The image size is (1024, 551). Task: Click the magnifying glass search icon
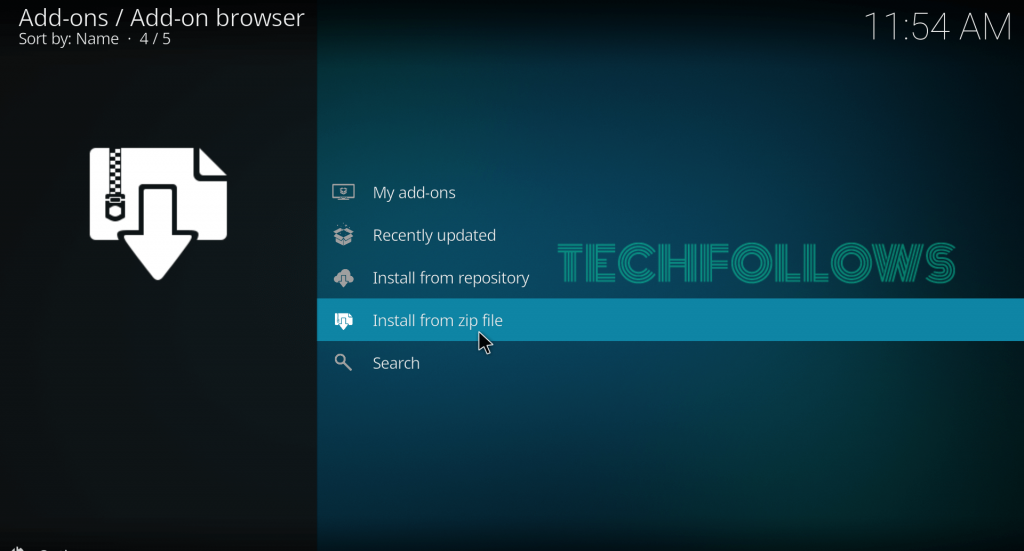(x=343, y=362)
